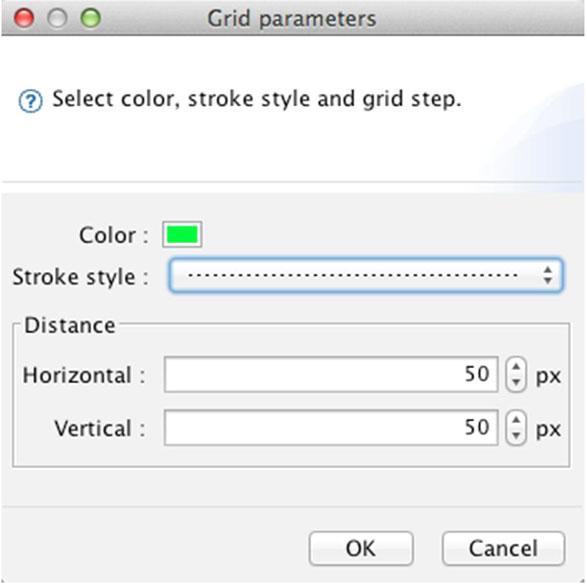Click the 'Select color, stroke style' instruction text
The width and height of the screenshot is (587, 584).
pos(256,99)
